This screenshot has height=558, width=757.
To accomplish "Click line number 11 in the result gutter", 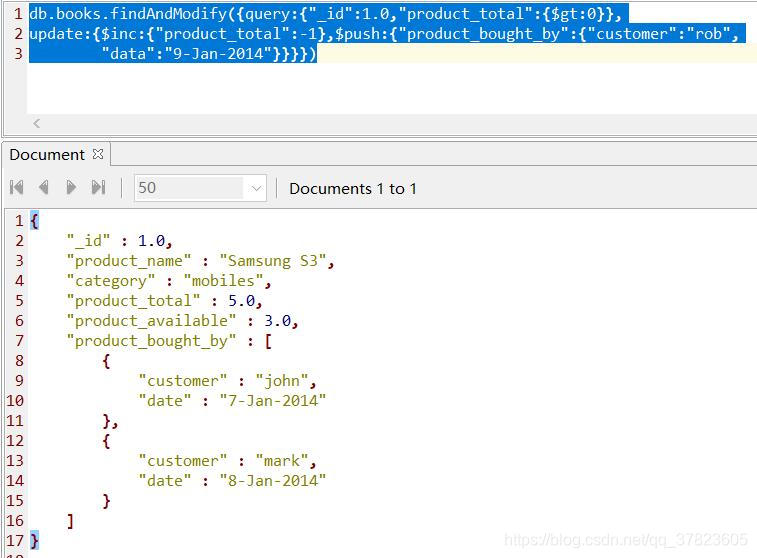I will tap(14, 421).
